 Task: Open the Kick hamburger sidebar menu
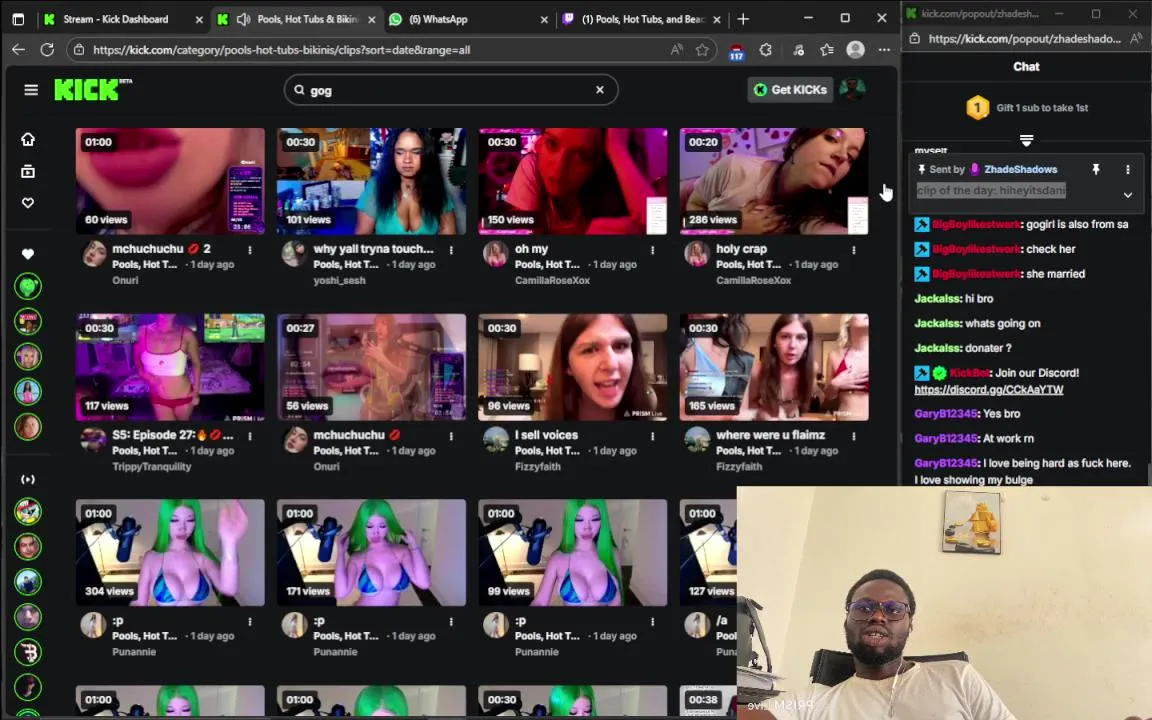tap(31, 90)
